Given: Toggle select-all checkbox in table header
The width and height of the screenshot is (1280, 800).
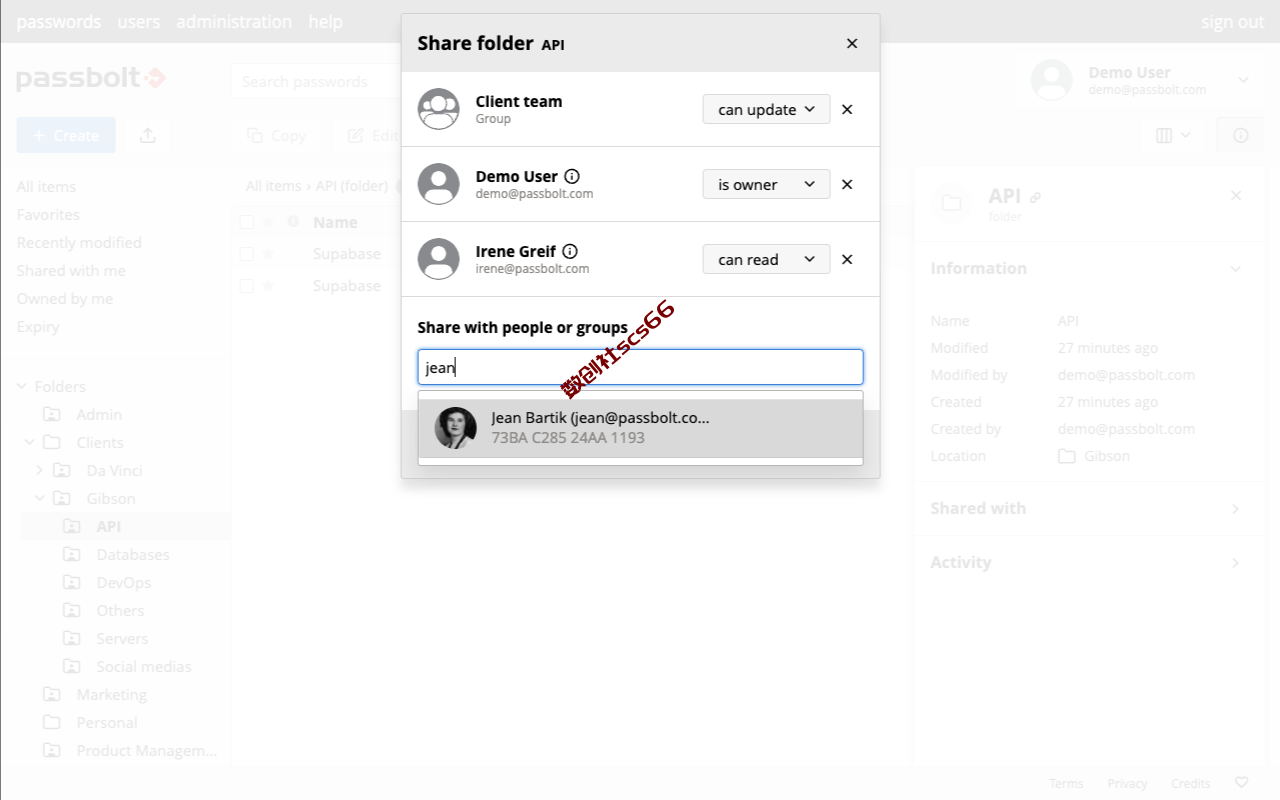Looking at the screenshot, I should (x=246, y=222).
